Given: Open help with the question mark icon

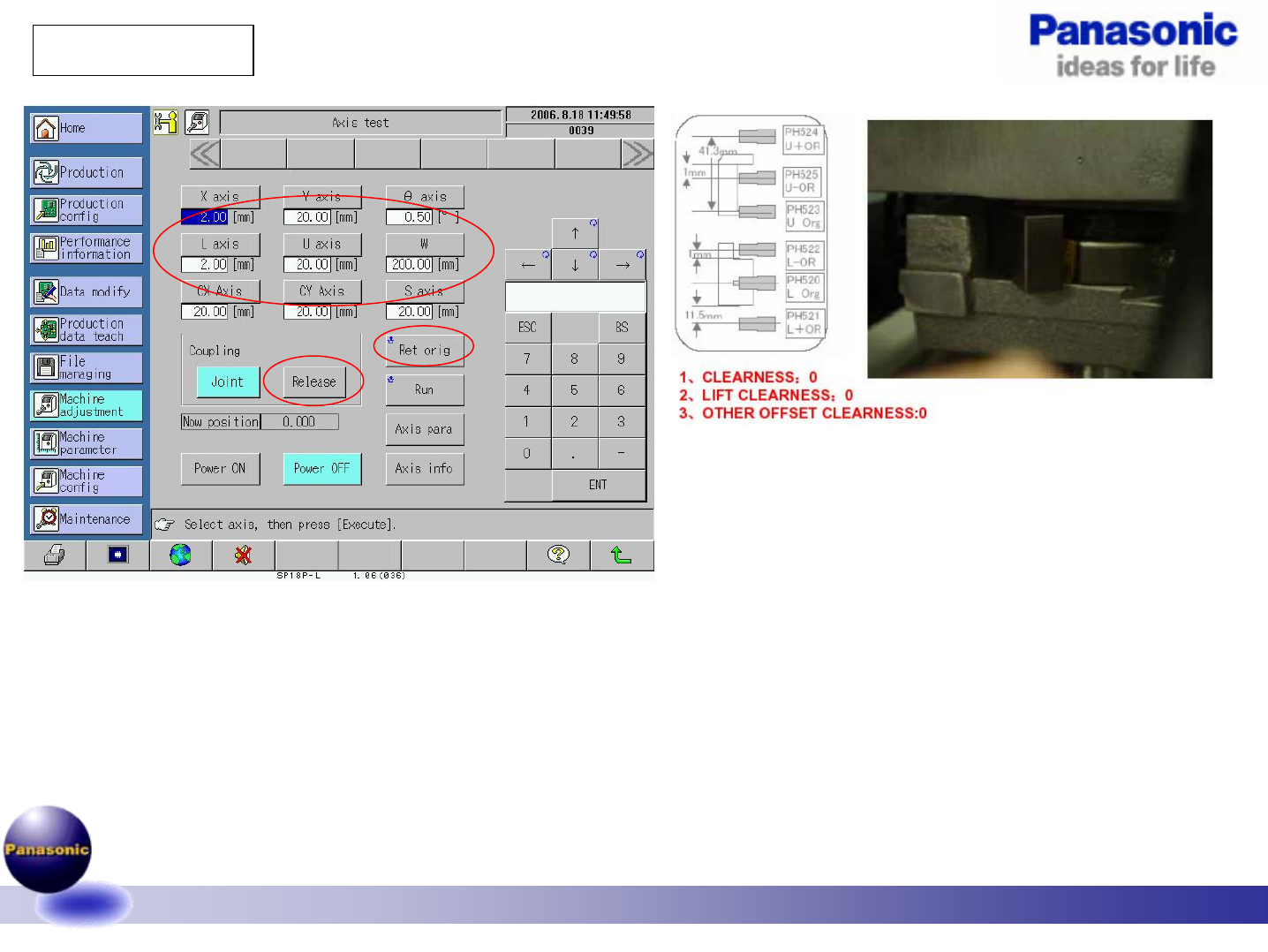Looking at the screenshot, I should 558,555.
